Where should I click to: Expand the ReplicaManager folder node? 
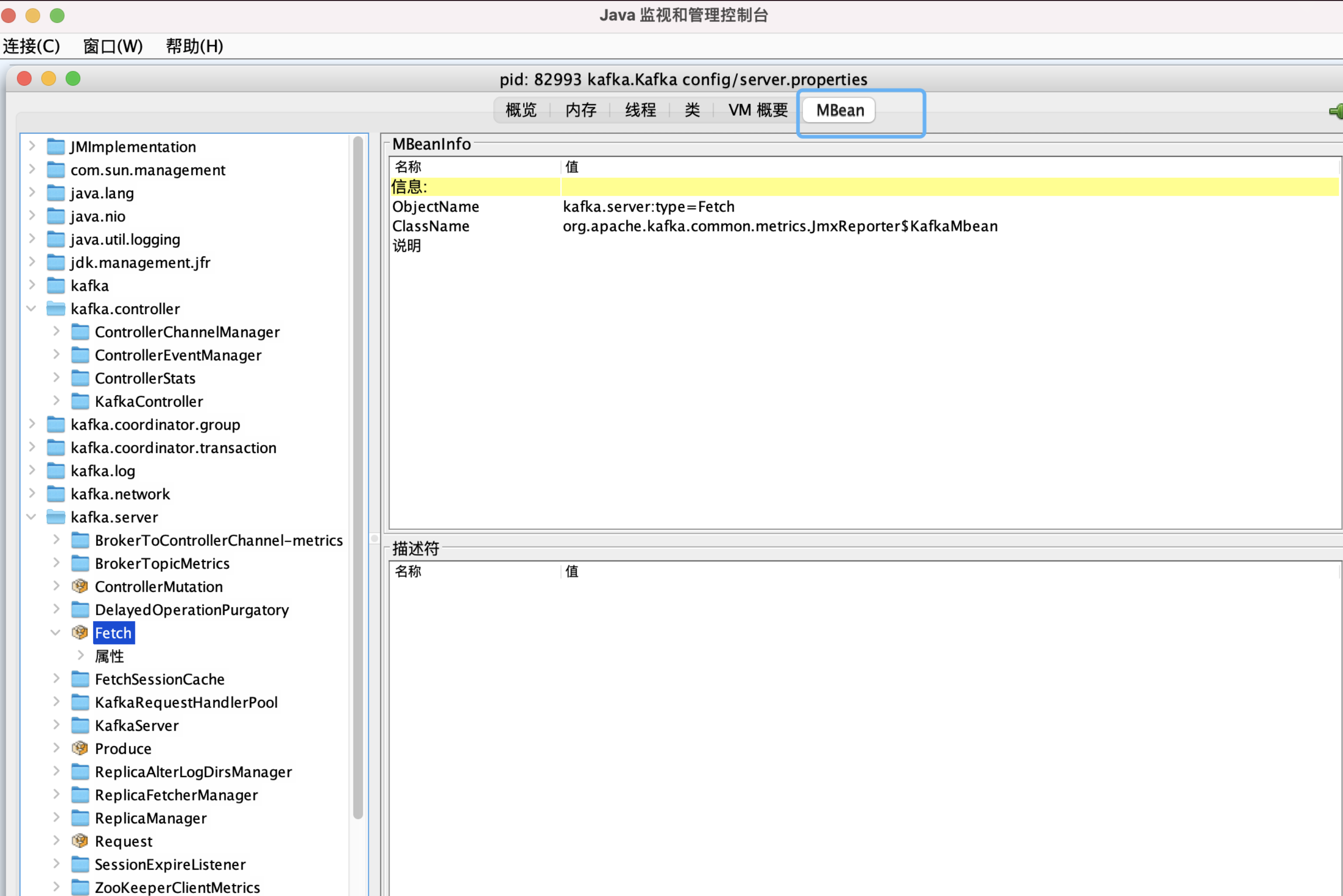(x=56, y=817)
